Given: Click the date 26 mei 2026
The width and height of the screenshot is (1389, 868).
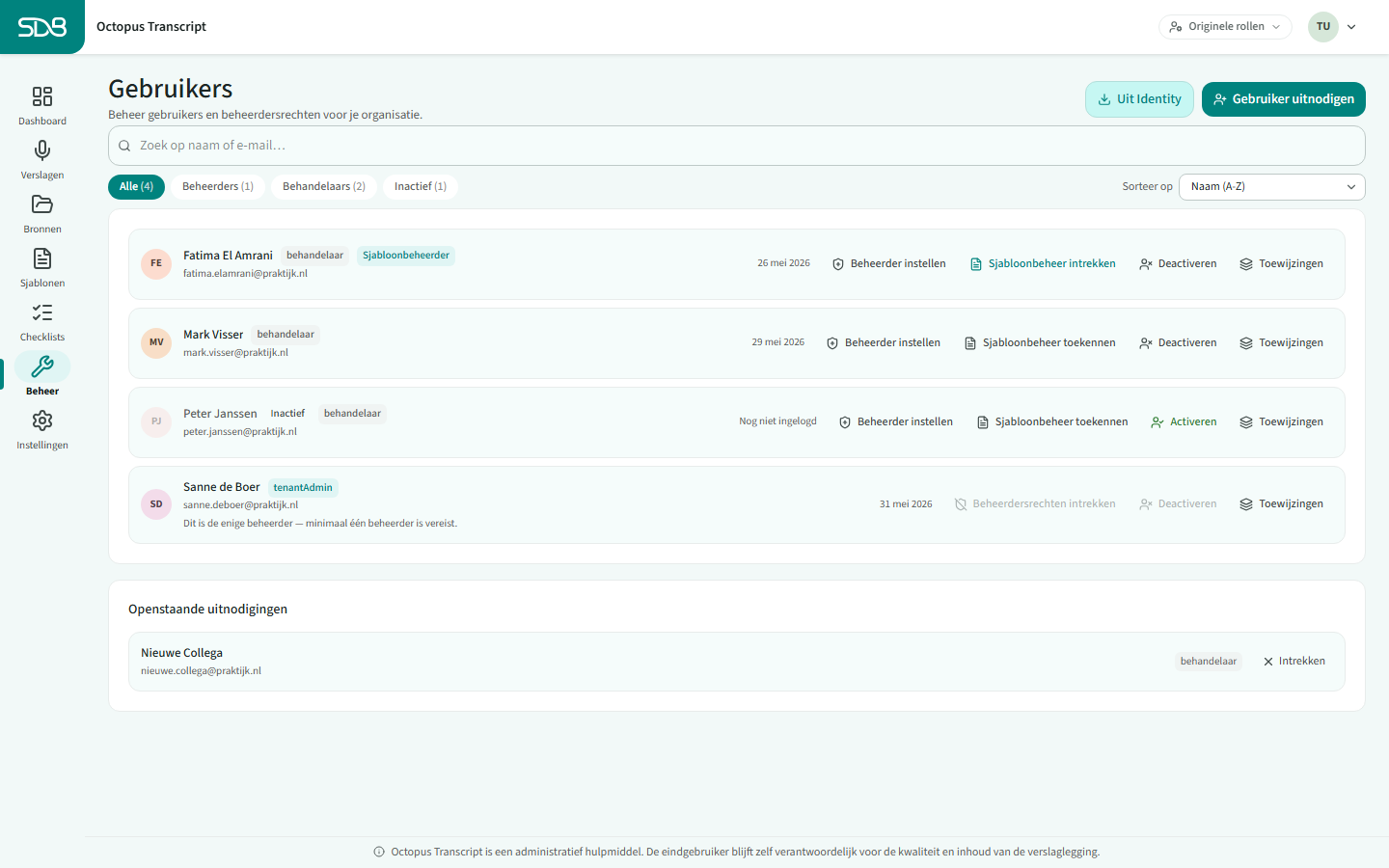Looking at the screenshot, I should 783,263.
